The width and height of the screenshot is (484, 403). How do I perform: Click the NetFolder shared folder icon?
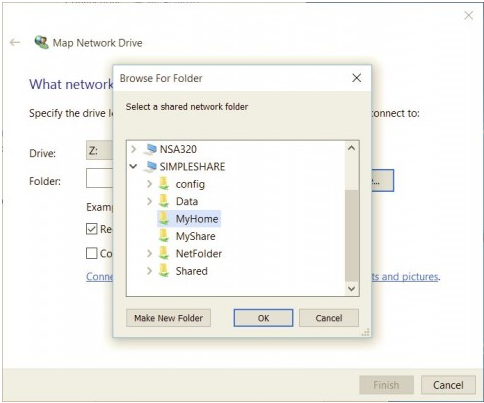pyautogui.click(x=163, y=253)
